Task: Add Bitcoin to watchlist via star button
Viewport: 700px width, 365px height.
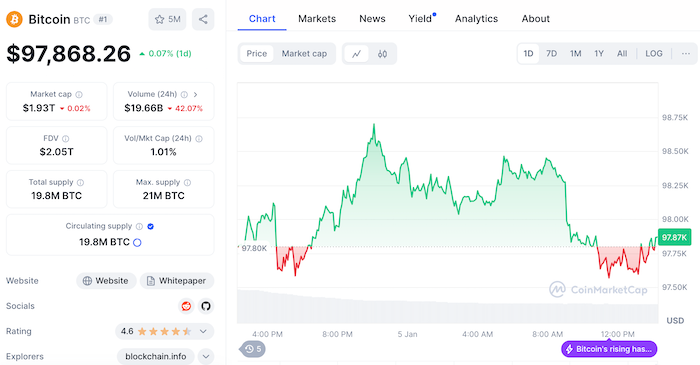Action: [167, 19]
